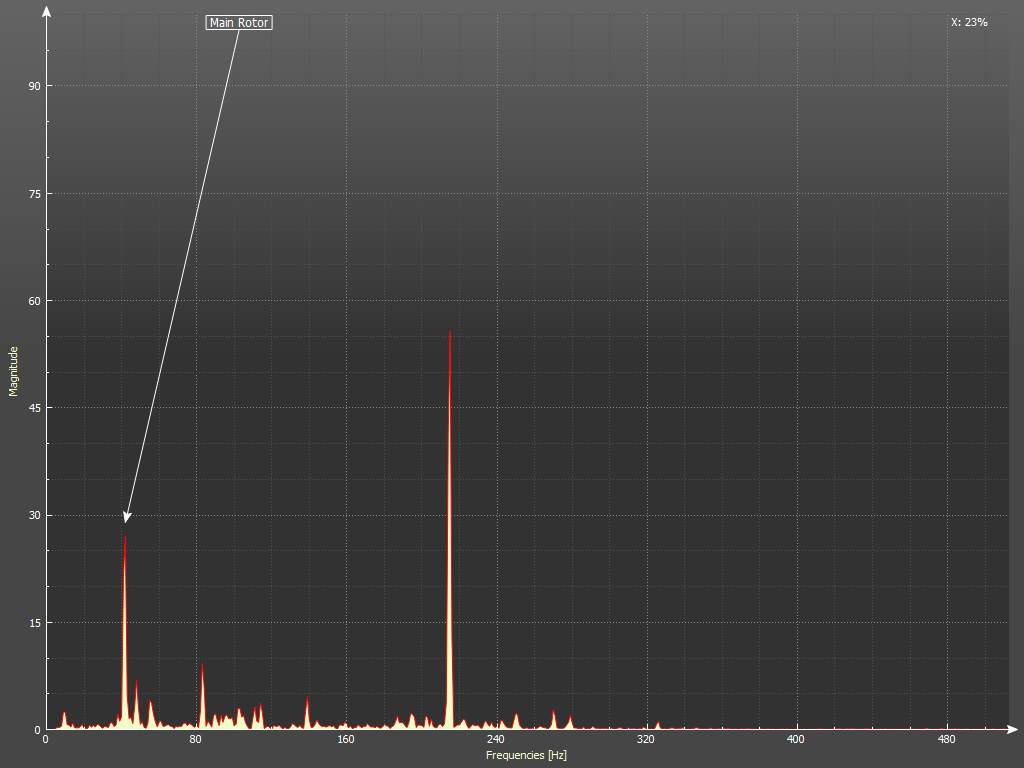Image resolution: width=1024 pixels, height=768 pixels.
Task: Click the Main Rotor annotation label
Action: click(x=239, y=22)
